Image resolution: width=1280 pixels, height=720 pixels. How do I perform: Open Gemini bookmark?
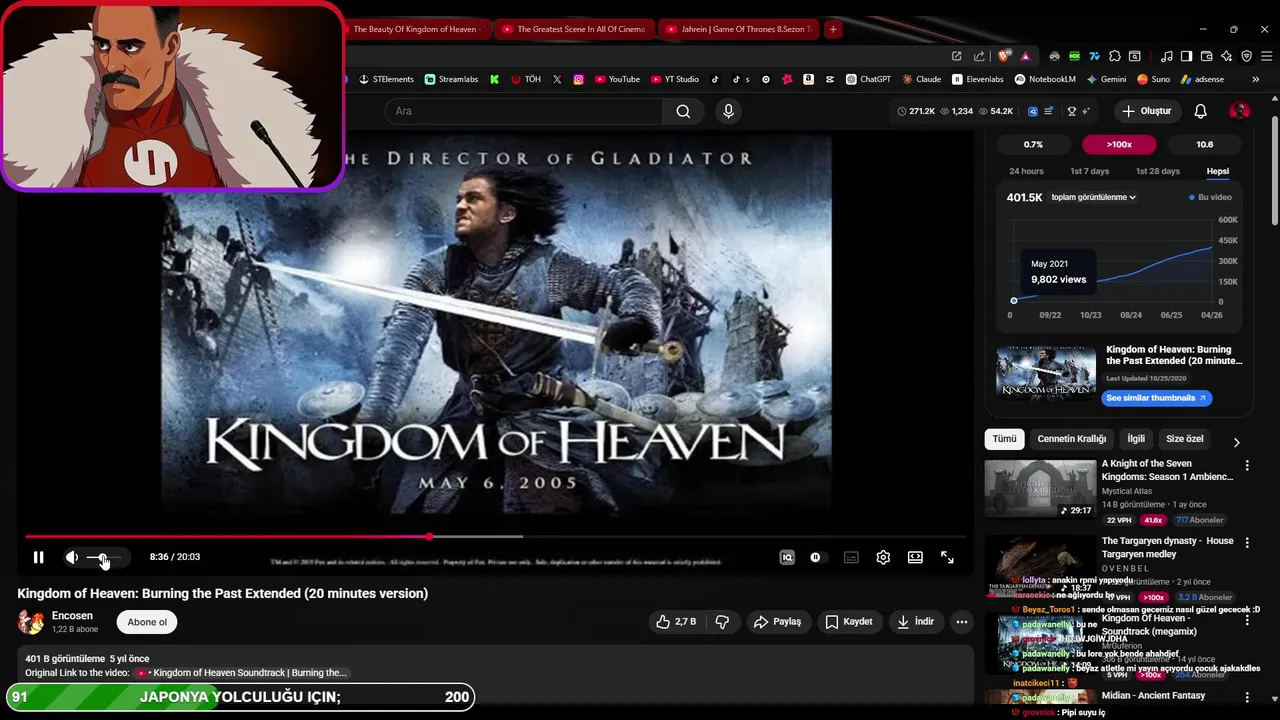coord(1106,79)
